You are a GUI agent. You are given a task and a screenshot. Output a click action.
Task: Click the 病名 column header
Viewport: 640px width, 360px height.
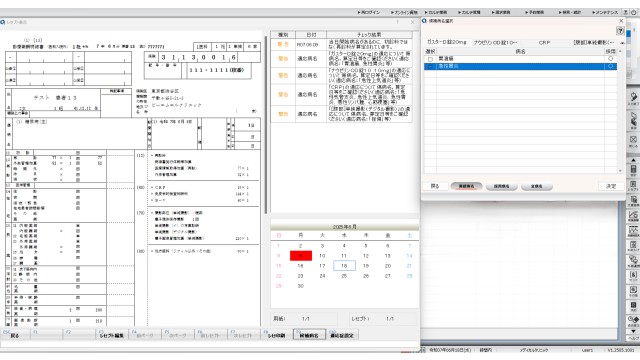(520, 52)
